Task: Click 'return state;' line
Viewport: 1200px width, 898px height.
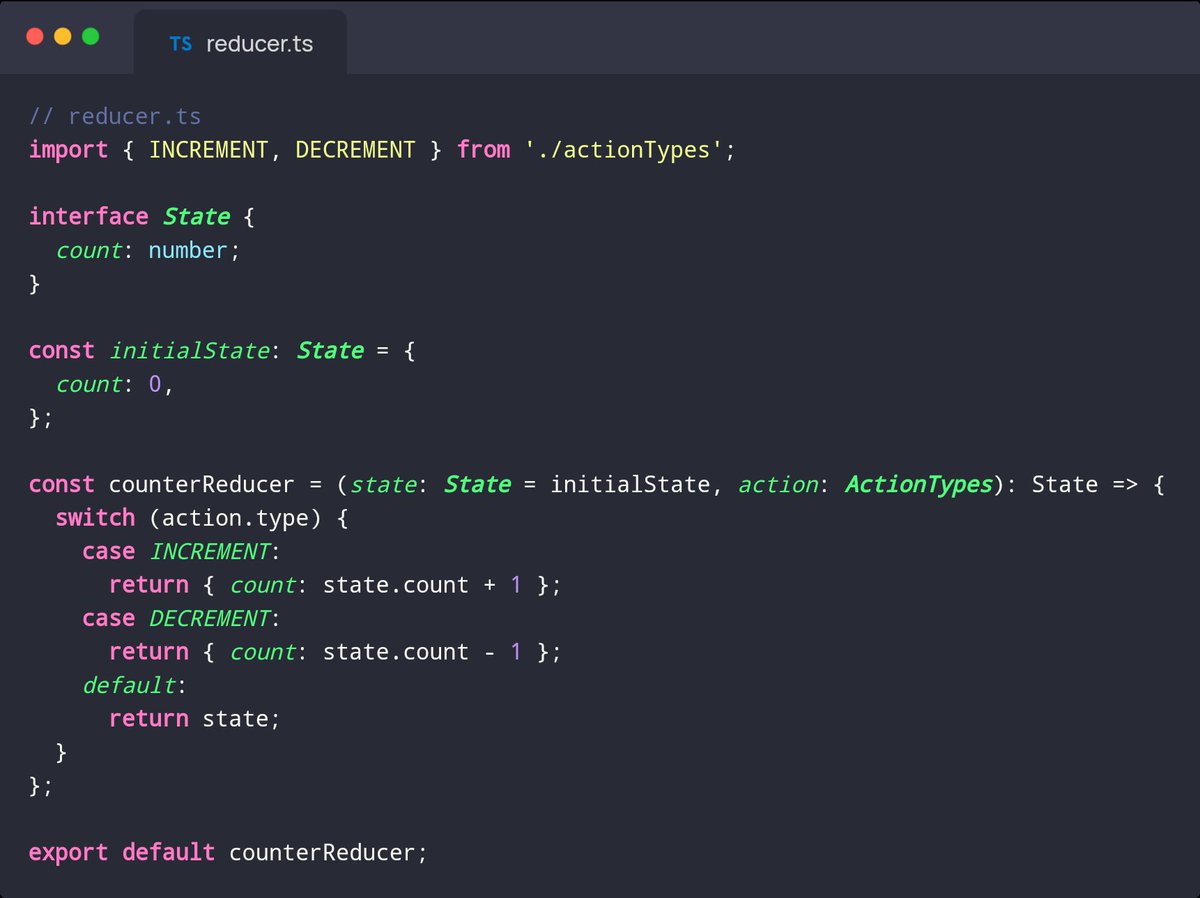Action: (x=195, y=719)
